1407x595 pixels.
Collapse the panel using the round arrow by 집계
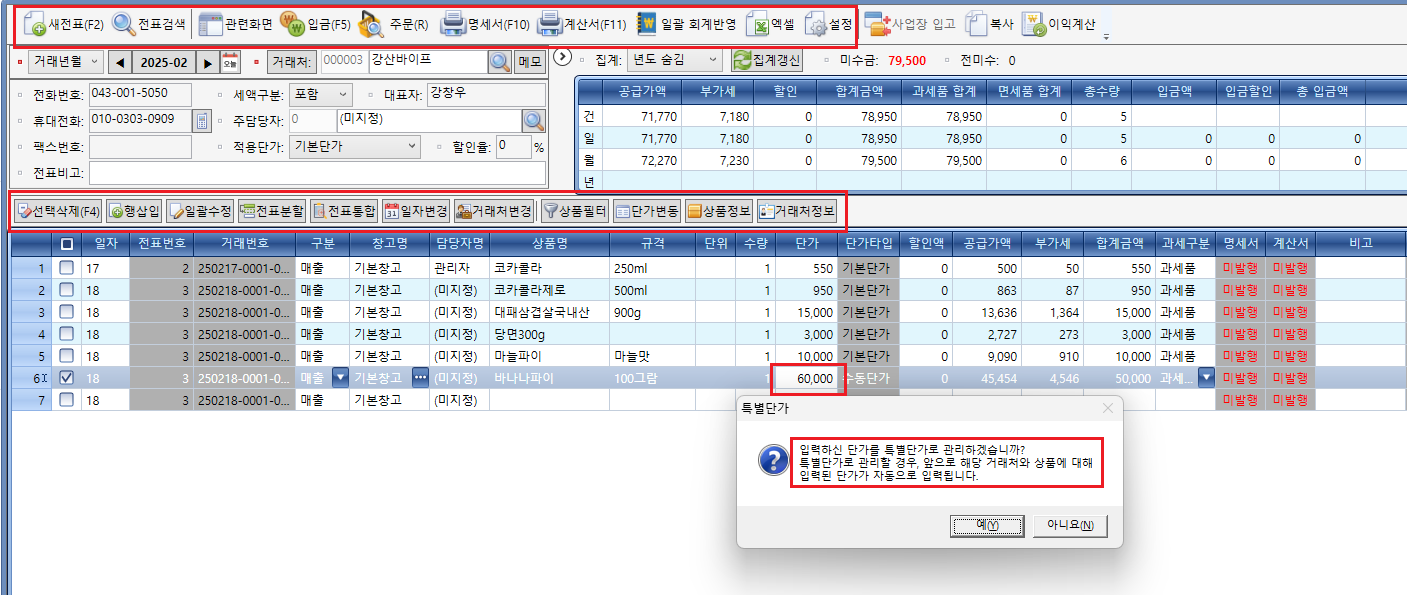pyautogui.click(x=562, y=58)
